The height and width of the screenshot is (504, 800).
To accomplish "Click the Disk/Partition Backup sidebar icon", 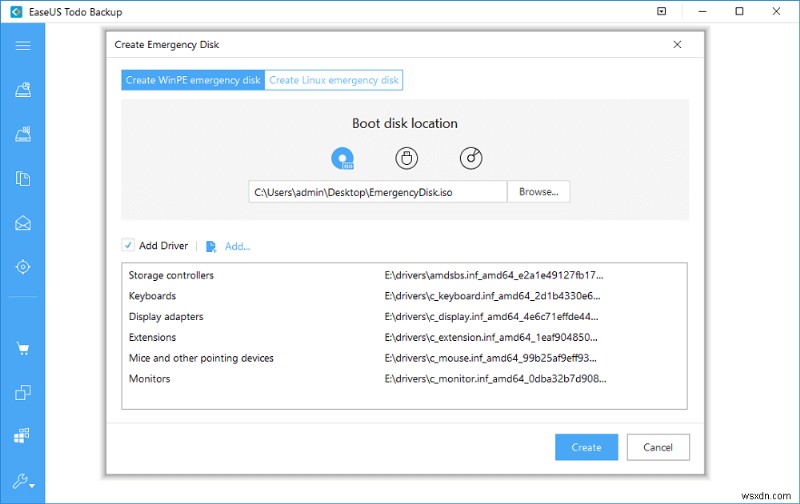I will 23,90.
